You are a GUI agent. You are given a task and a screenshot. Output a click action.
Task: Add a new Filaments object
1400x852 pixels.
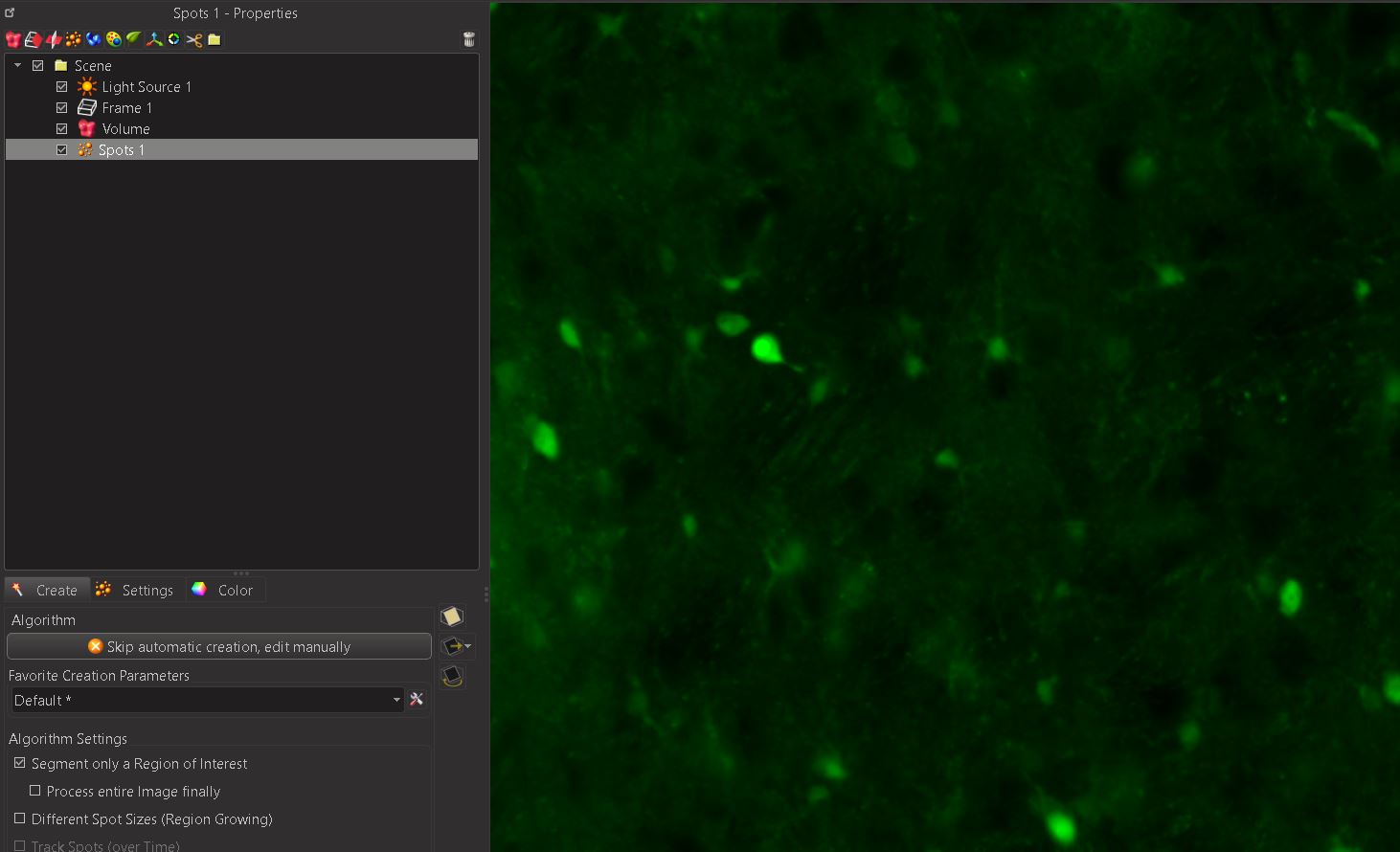click(93, 39)
